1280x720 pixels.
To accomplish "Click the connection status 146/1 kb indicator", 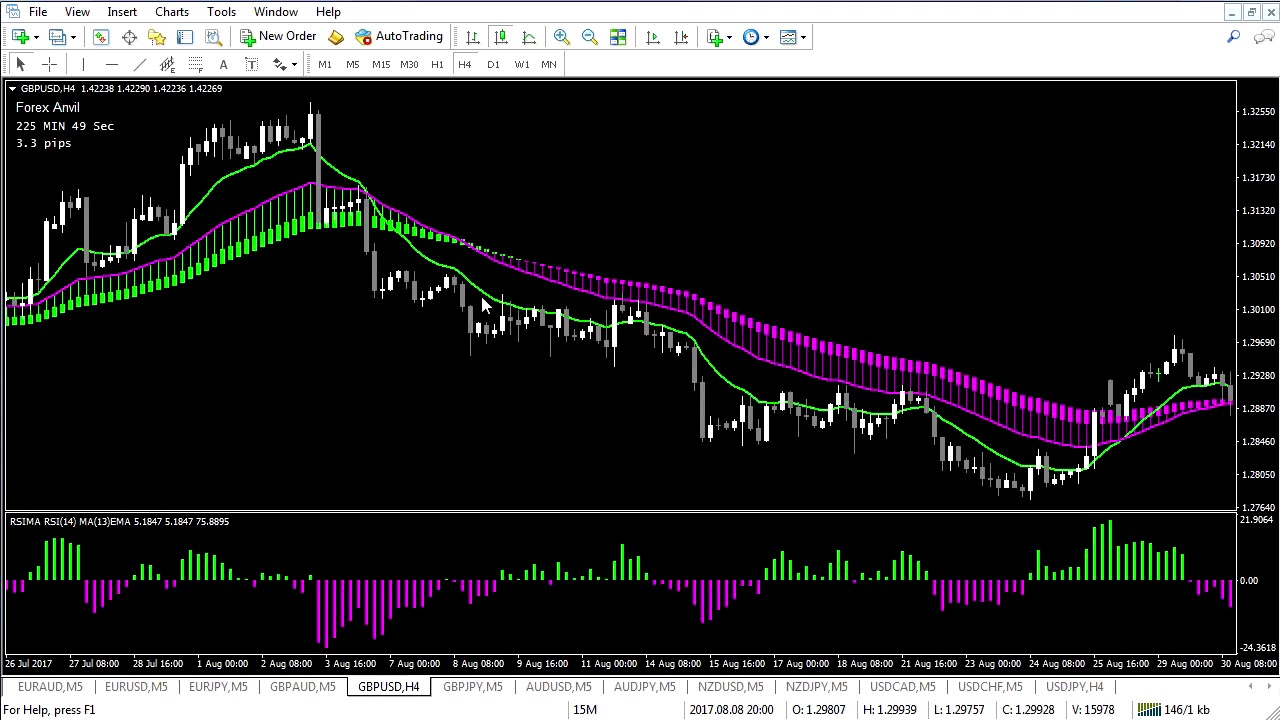I will click(x=1174, y=710).
